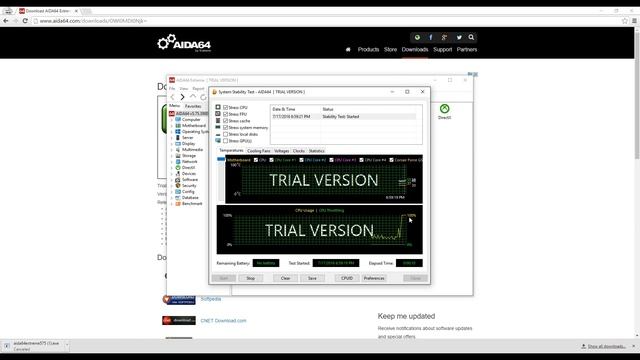
Task: Open the Twitter icon in site header
Action: pyautogui.click(x=459, y=37)
